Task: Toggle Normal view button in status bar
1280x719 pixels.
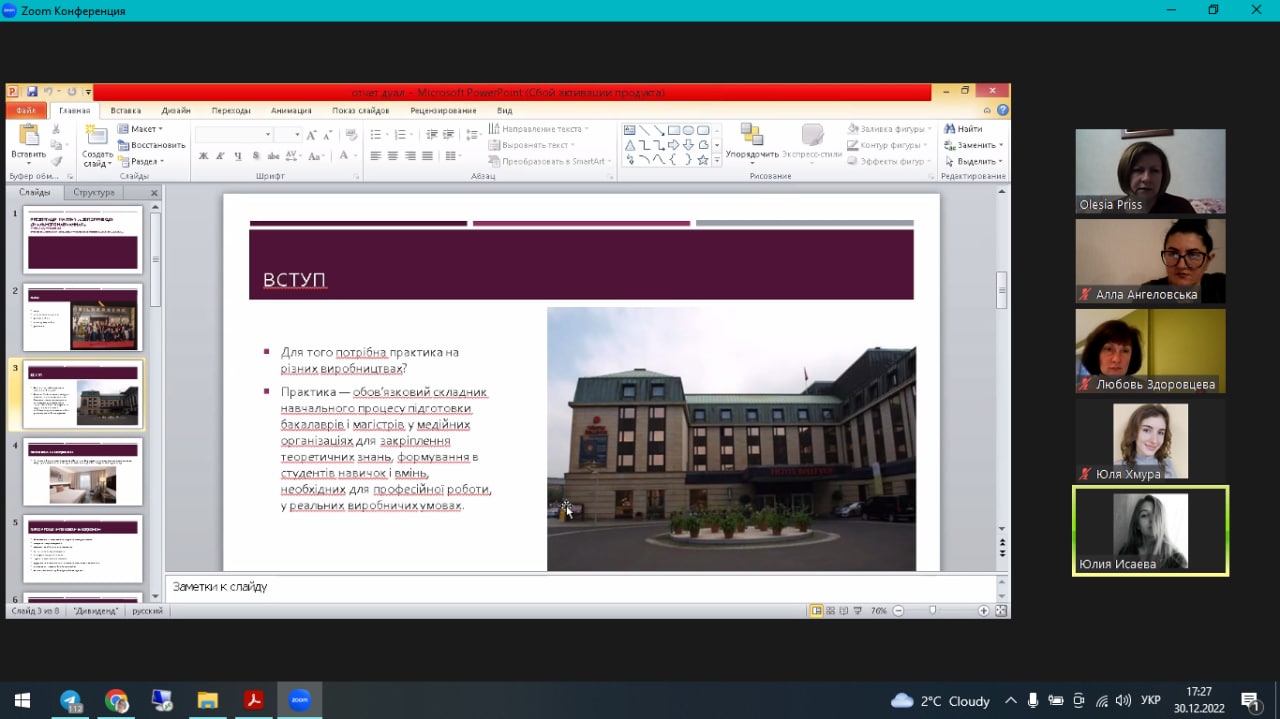Action: point(817,611)
